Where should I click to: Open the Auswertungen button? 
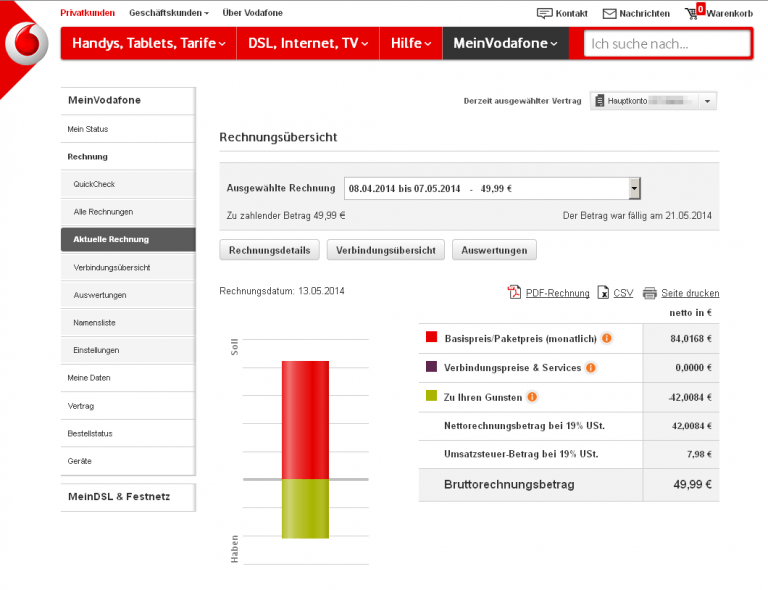click(x=494, y=250)
